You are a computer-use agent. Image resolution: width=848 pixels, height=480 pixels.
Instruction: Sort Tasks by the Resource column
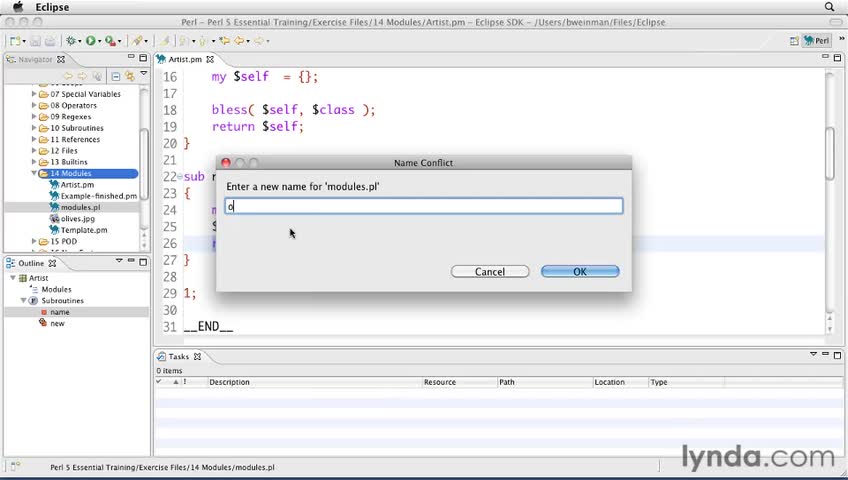pyautogui.click(x=459, y=382)
